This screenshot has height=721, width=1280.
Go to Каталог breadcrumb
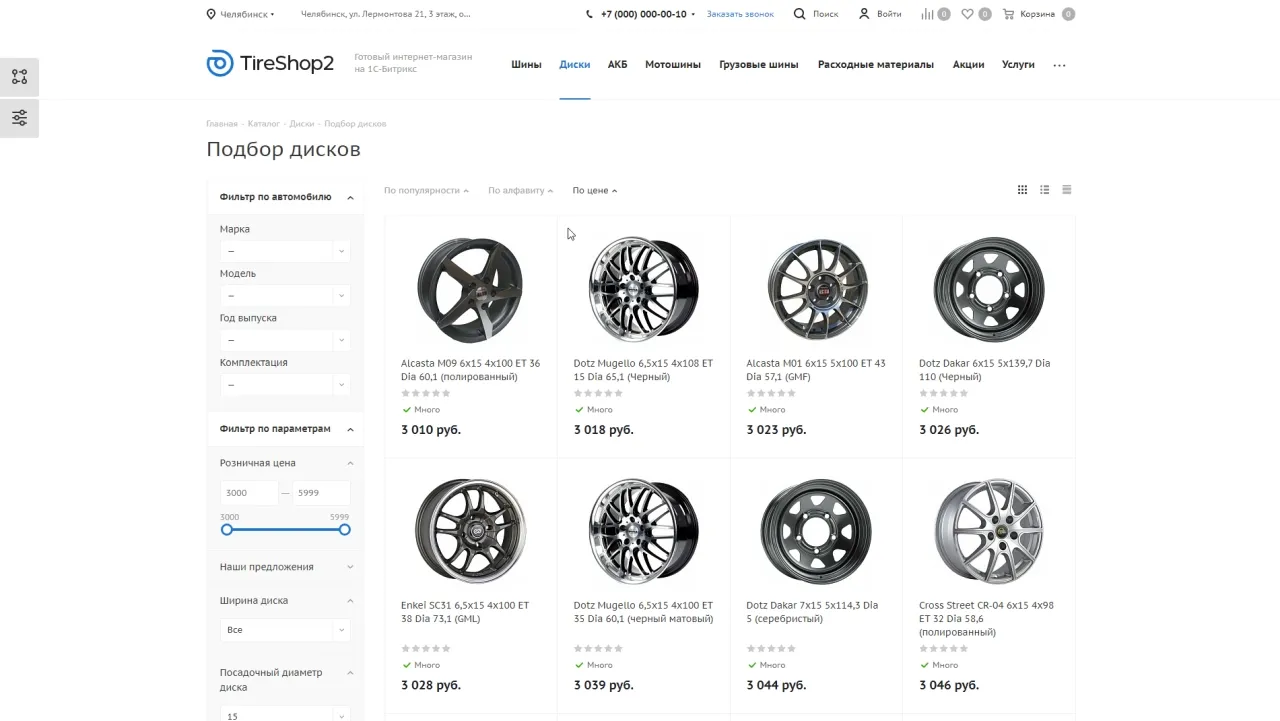pyautogui.click(x=264, y=124)
